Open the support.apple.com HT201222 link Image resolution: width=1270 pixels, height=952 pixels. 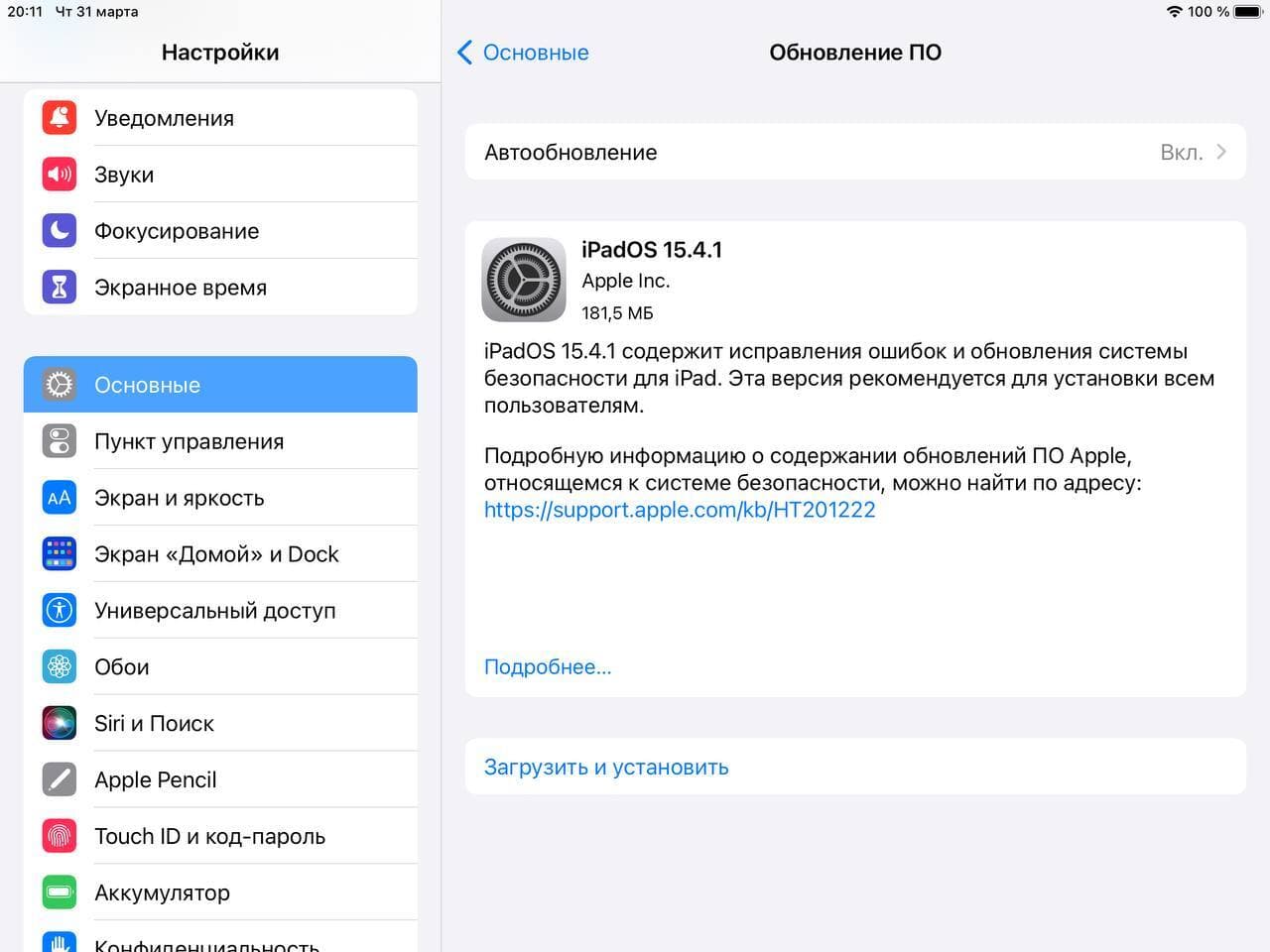(680, 510)
